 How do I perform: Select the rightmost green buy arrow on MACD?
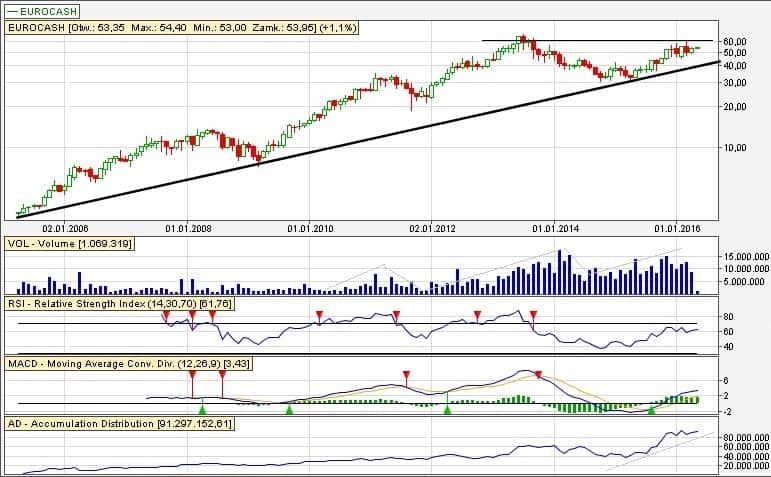651,408
